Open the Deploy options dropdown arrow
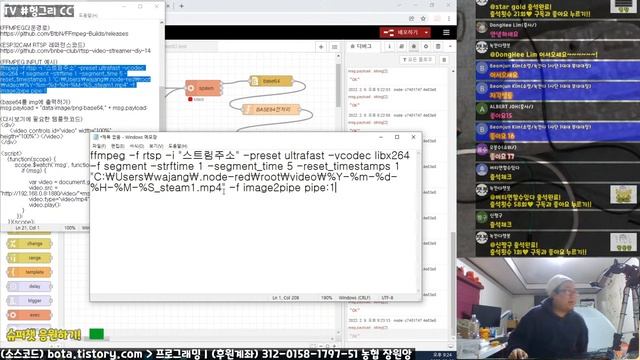 (426, 32)
